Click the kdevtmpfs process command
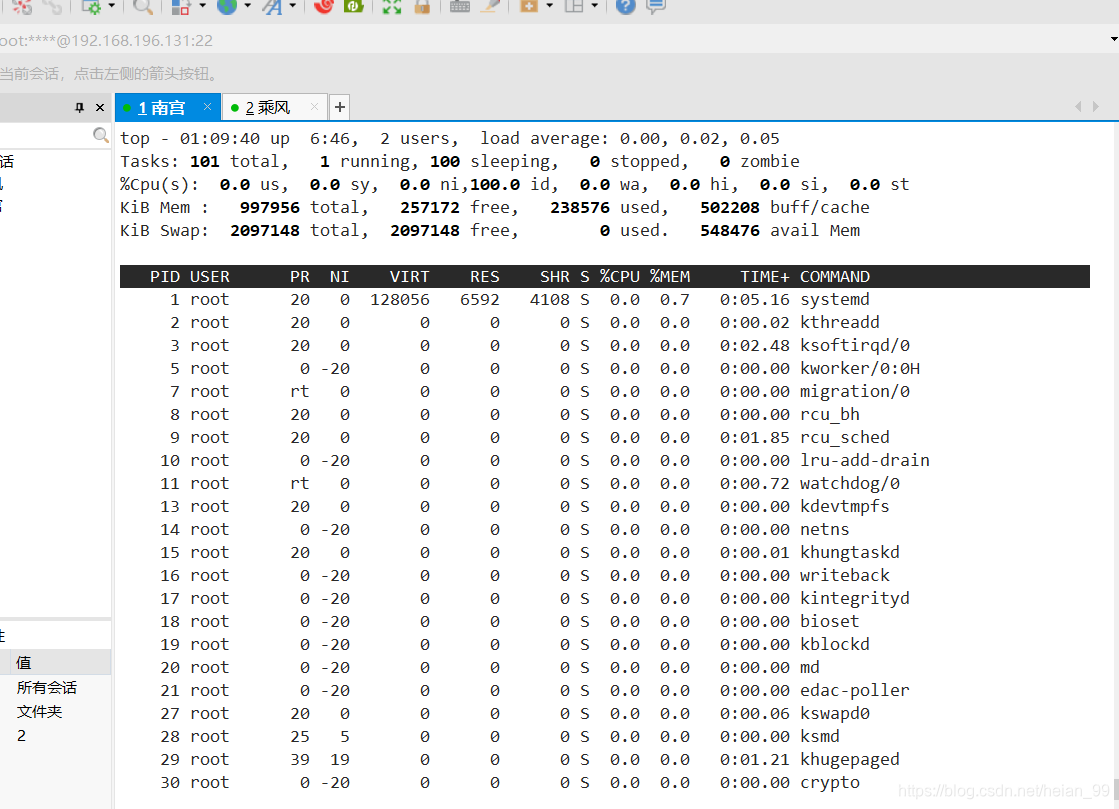Screen dimensions: 1119x809 tap(844, 507)
